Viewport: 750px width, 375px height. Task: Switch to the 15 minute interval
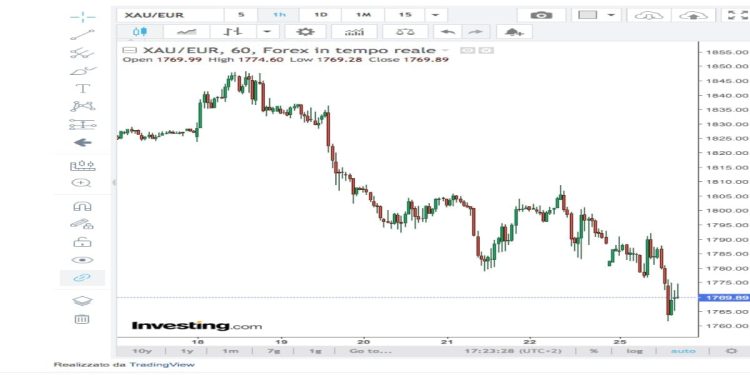(x=405, y=15)
